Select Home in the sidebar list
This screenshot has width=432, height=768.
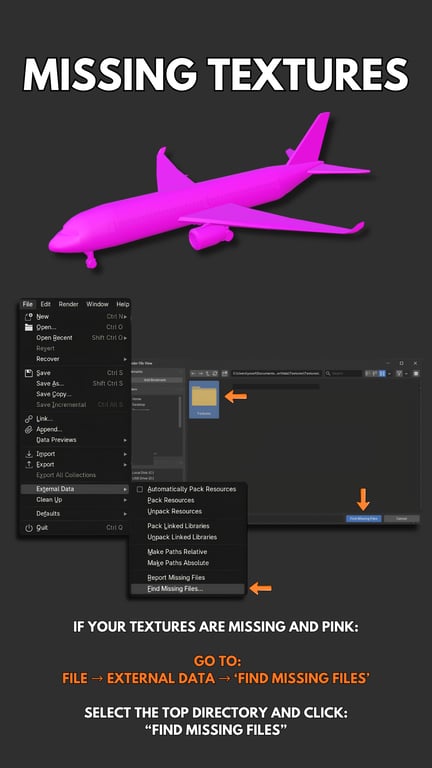(x=137, y=399)
